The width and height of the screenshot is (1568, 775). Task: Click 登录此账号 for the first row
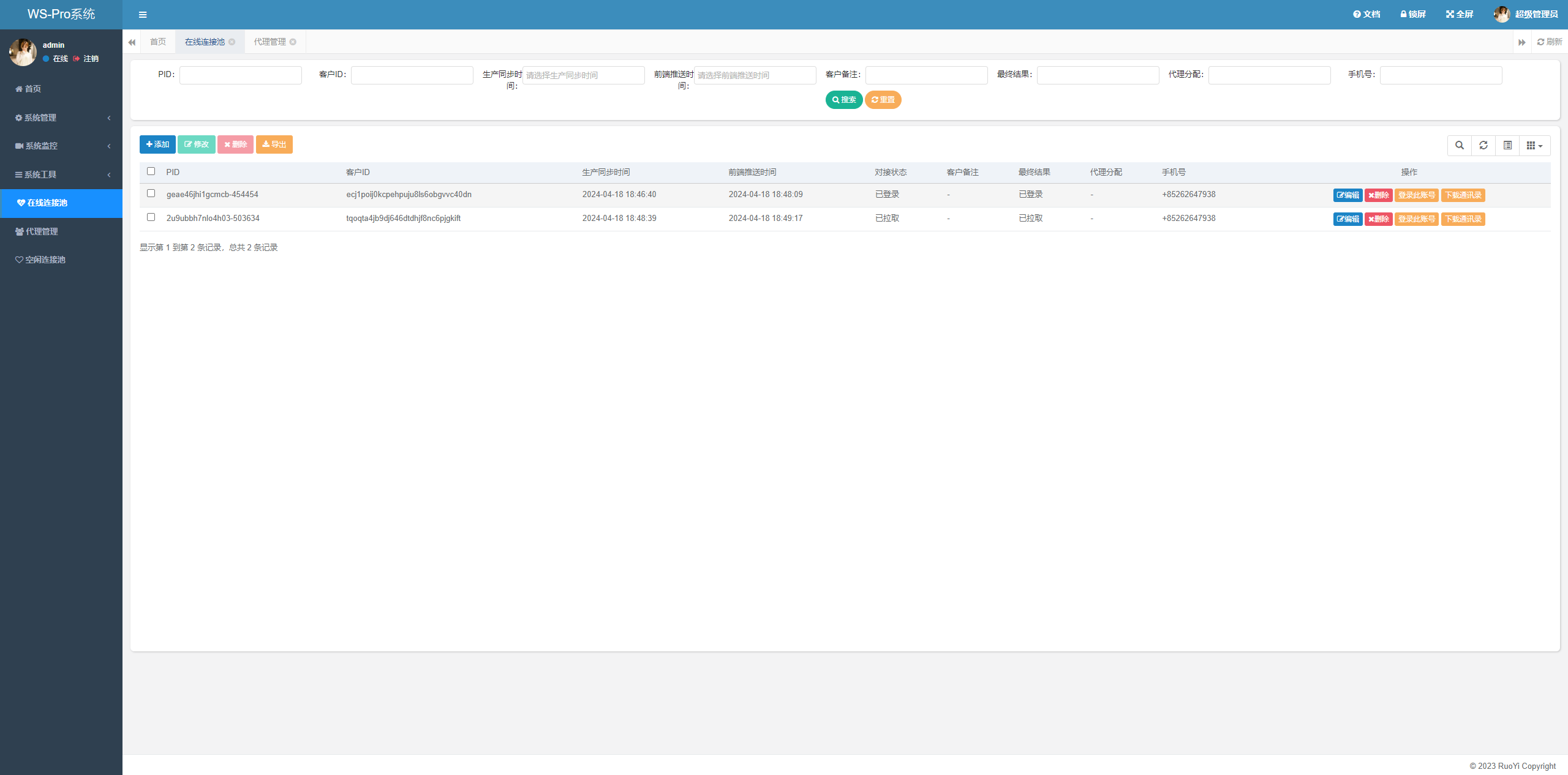[x=1416, y=195]
